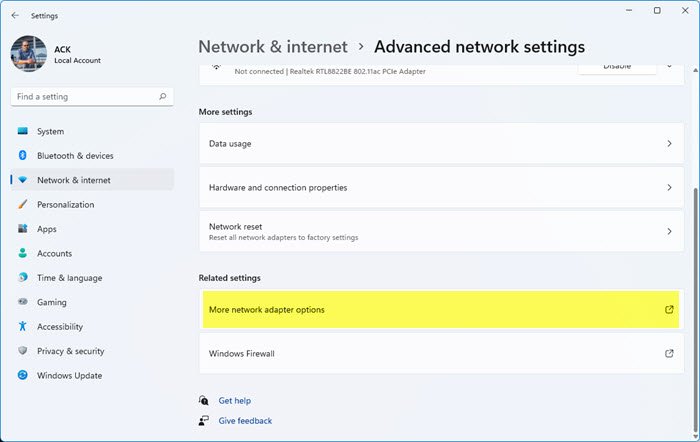
Task: Click the Apps grid icon
Action: click(x=22, y=229)
